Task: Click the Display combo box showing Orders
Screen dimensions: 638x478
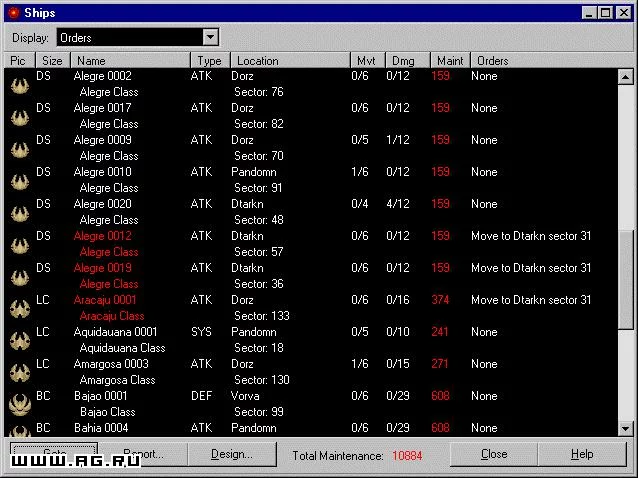Action: coord(138,37)
